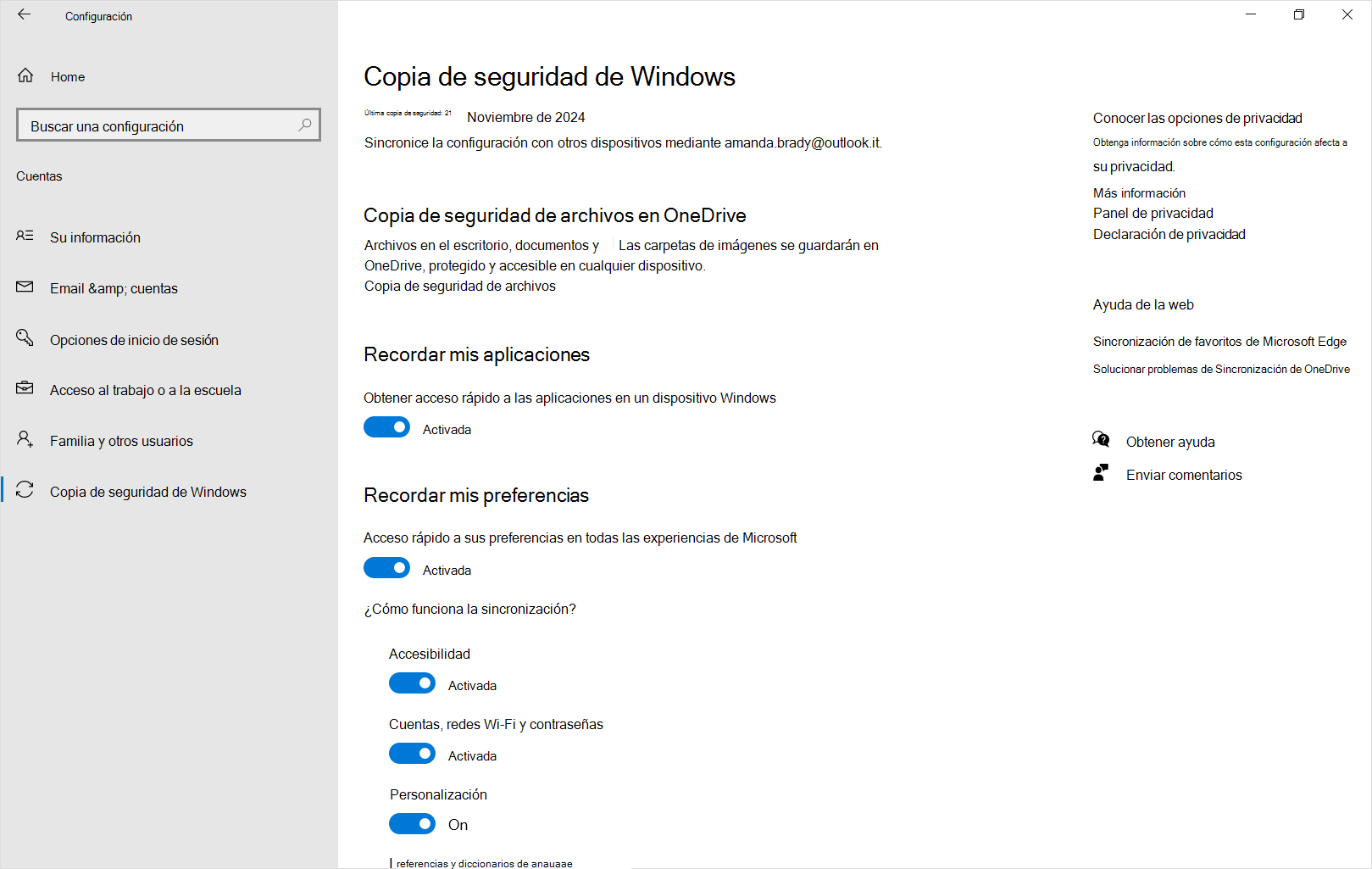Click Copia de seguridad de archivos en OneDrive heading

(555, 215)
